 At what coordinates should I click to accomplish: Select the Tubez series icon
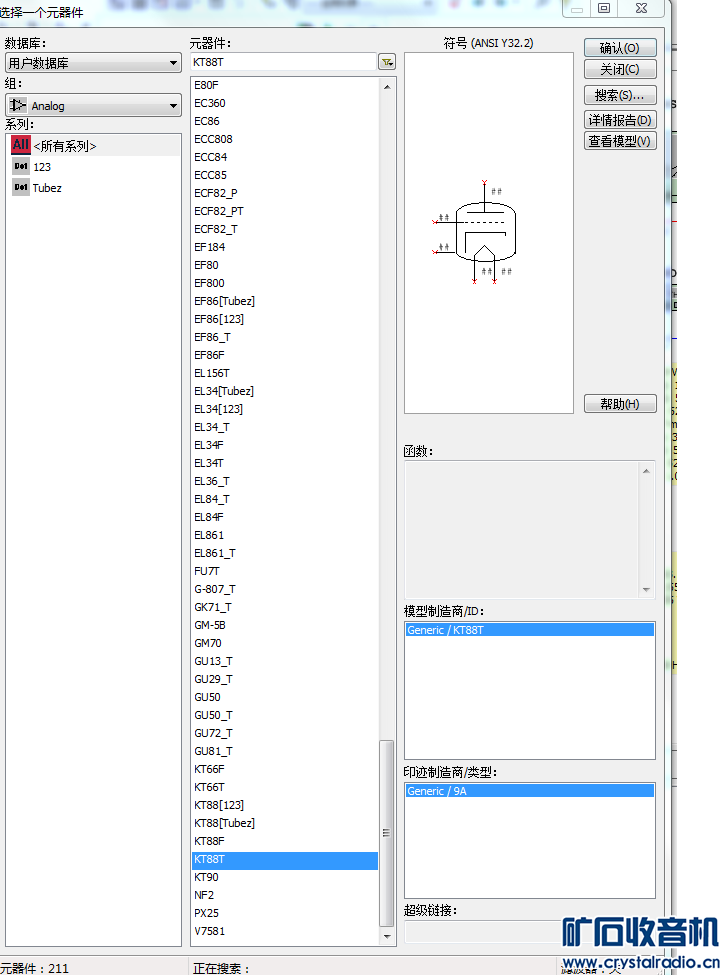[x=21, y=188]
